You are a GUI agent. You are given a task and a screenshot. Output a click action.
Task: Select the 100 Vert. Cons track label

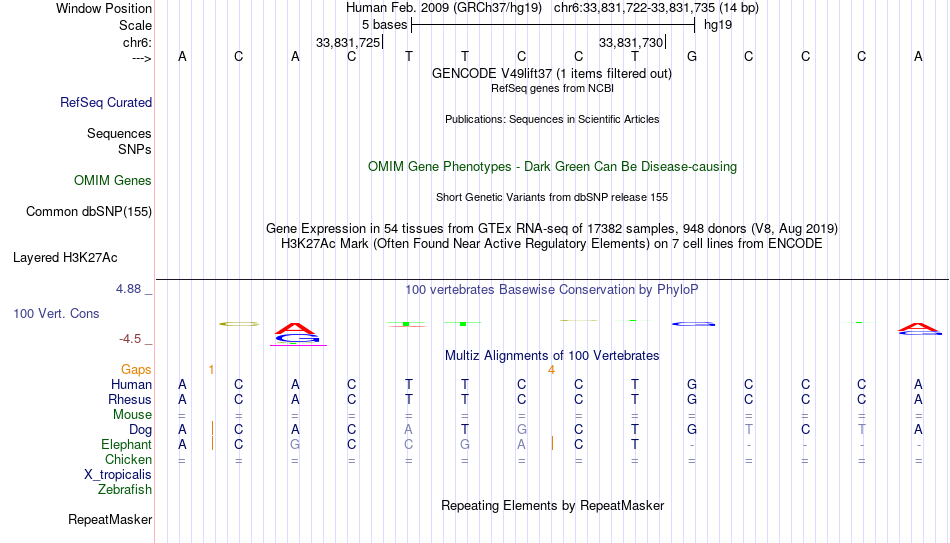click(x=56, y=313)
